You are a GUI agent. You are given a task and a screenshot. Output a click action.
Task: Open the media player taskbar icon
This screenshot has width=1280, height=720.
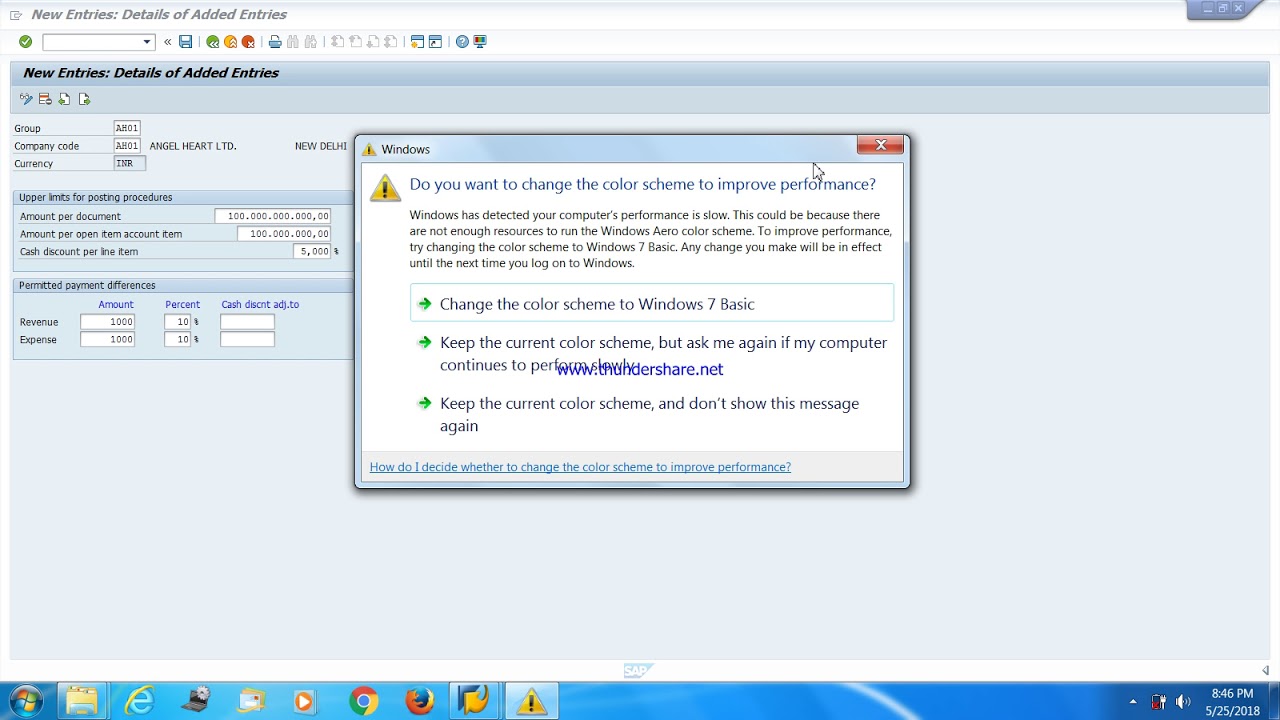303,701
